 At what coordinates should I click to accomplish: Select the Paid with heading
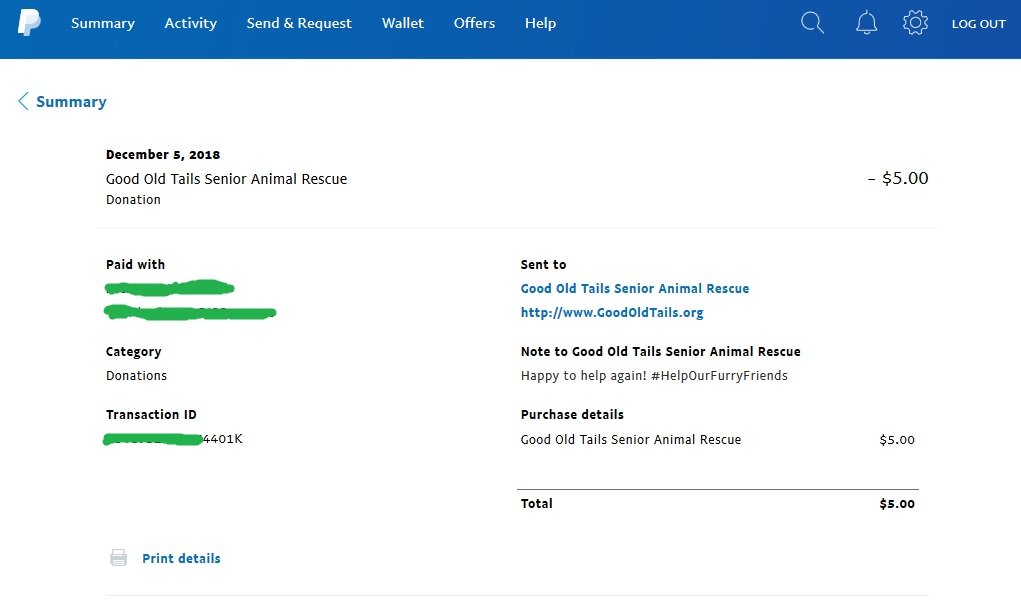pyautogui.click(x=135, y=264)
